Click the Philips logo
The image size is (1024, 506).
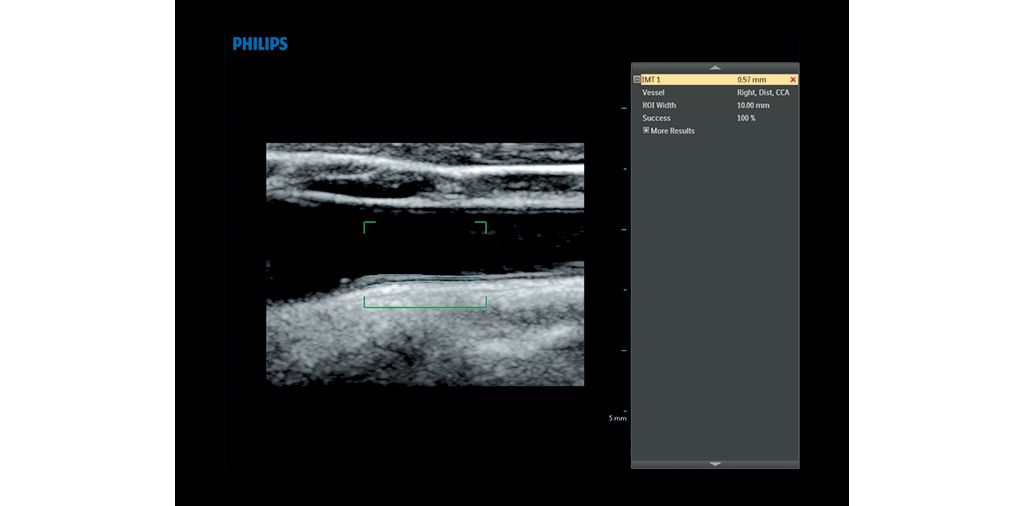pos(260,44)
